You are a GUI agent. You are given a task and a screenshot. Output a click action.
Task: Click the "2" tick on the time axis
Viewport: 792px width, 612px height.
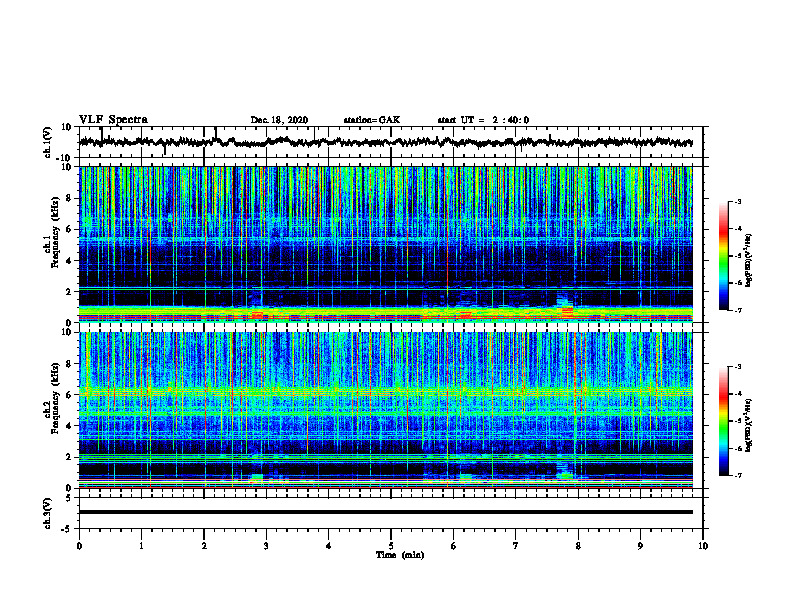point(204,546)
